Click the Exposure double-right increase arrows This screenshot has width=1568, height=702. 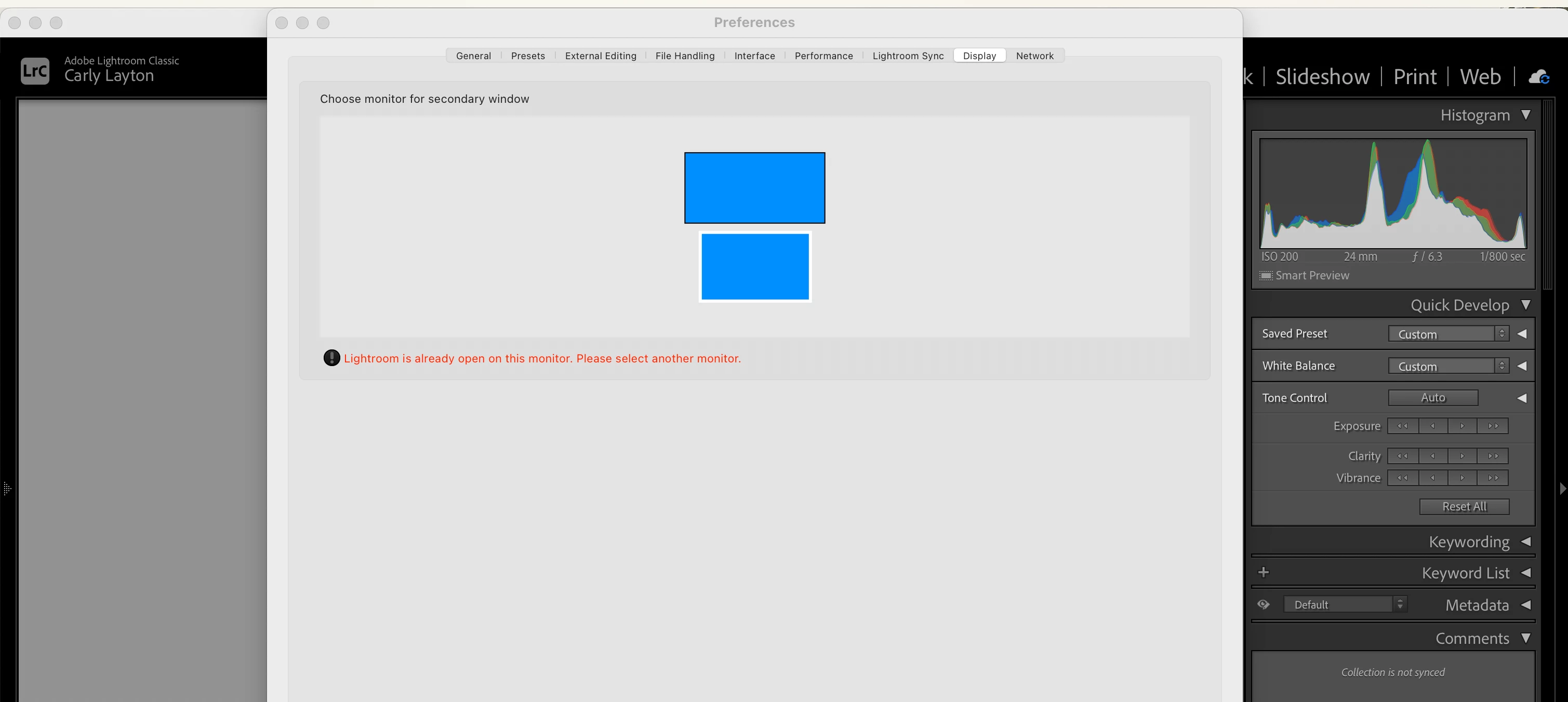pyautogui.click(x=1493, y=426)
